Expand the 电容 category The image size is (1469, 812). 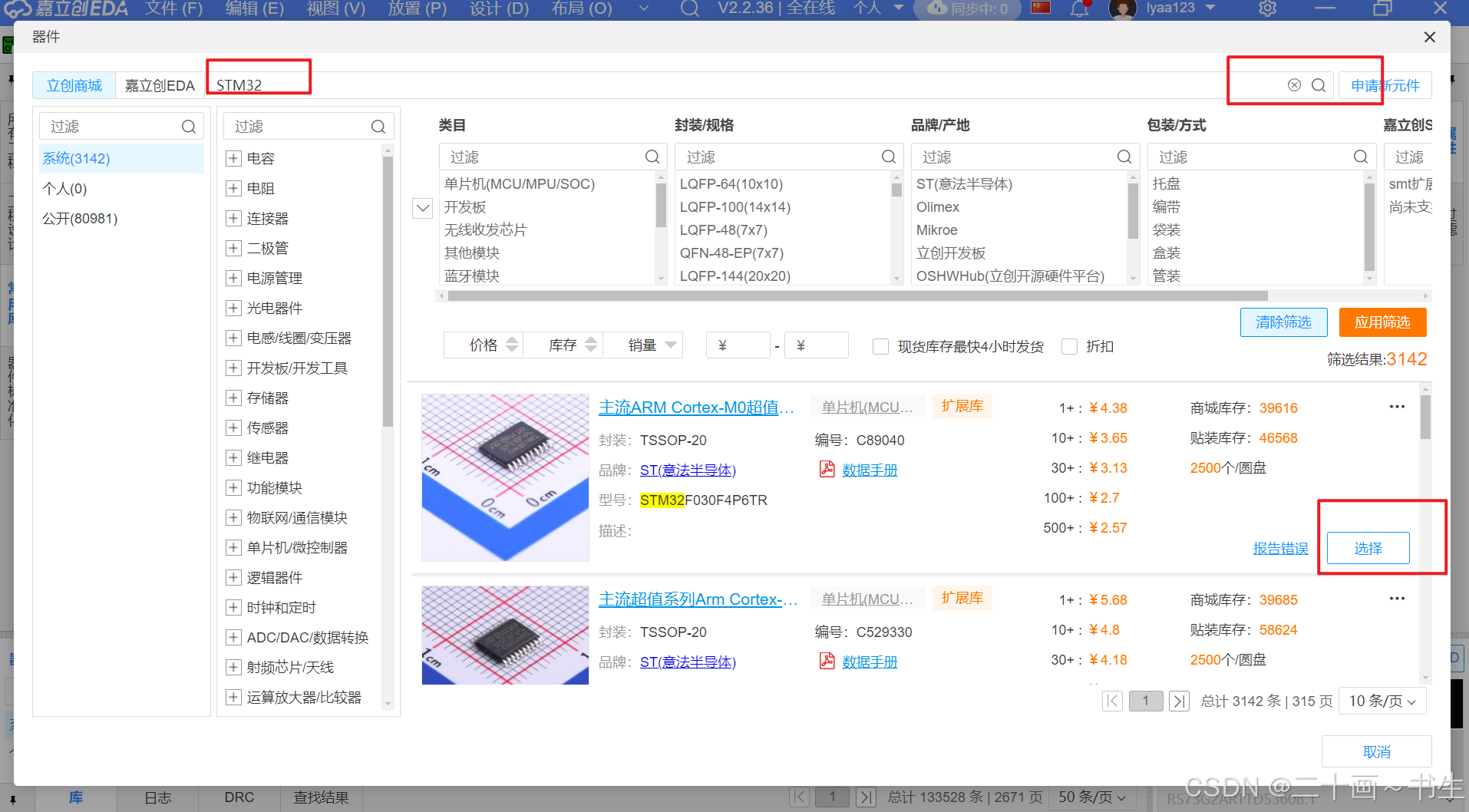coord(233,158)
